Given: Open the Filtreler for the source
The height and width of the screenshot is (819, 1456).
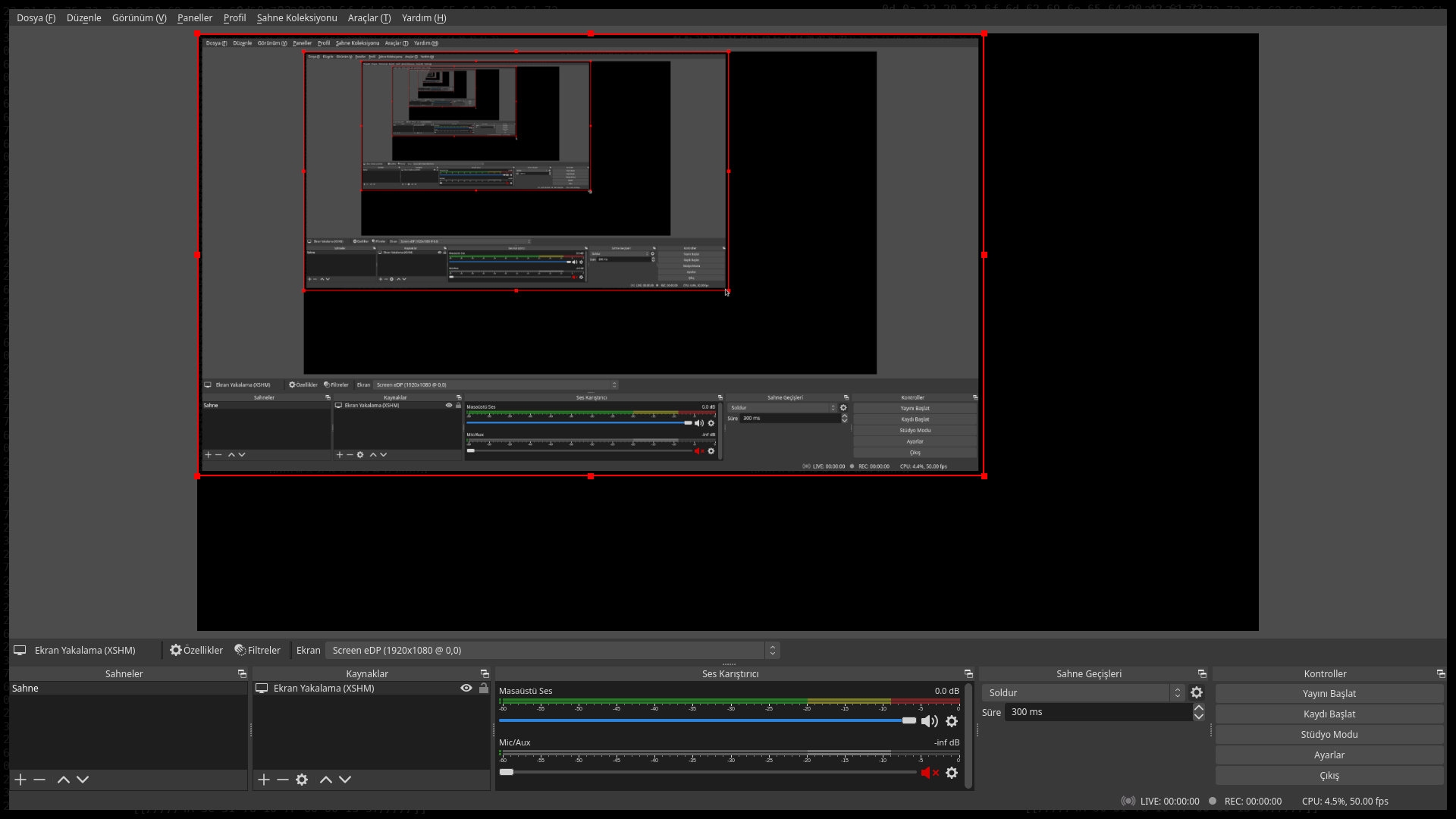Looking at the screenshot, I should coord(258,650).
